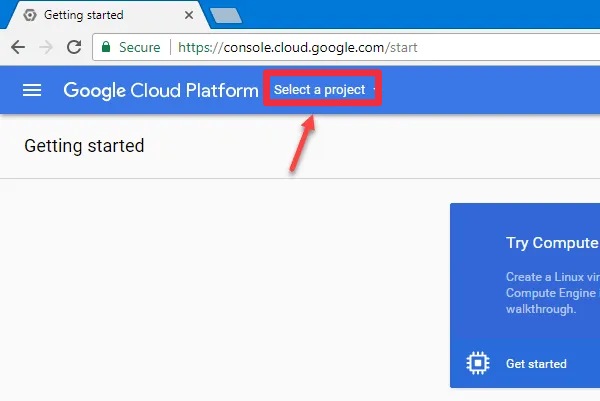Open the hamburger navigation menu

click(x=32, y=90)
